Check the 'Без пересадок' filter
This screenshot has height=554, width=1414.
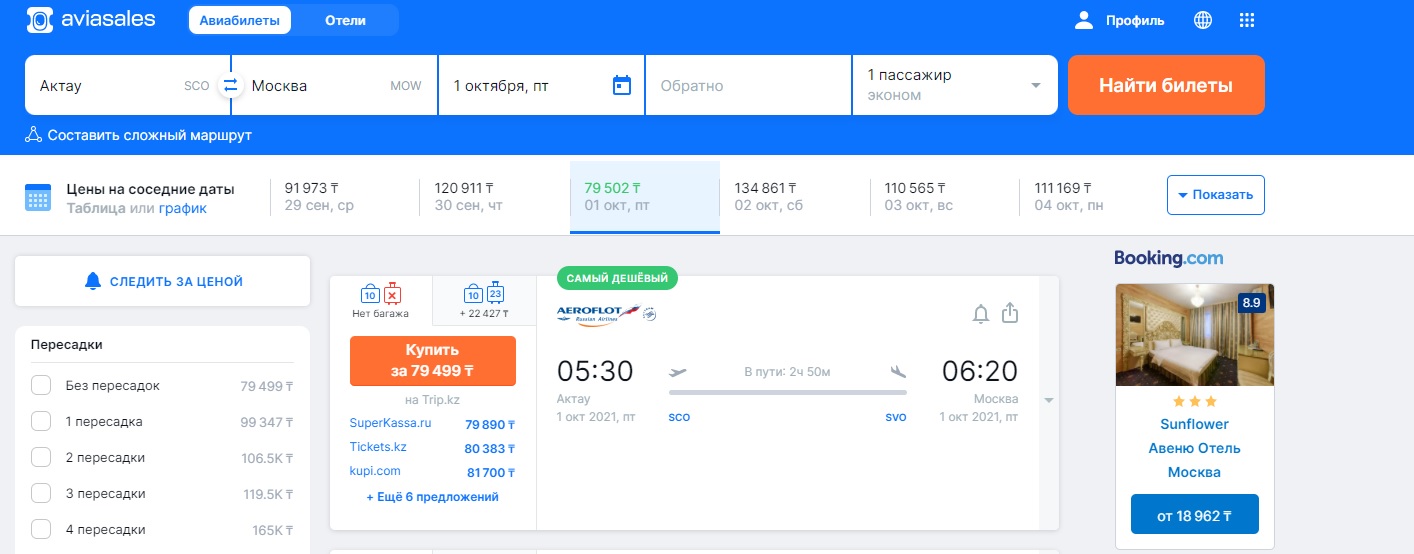tap(41, 386)
